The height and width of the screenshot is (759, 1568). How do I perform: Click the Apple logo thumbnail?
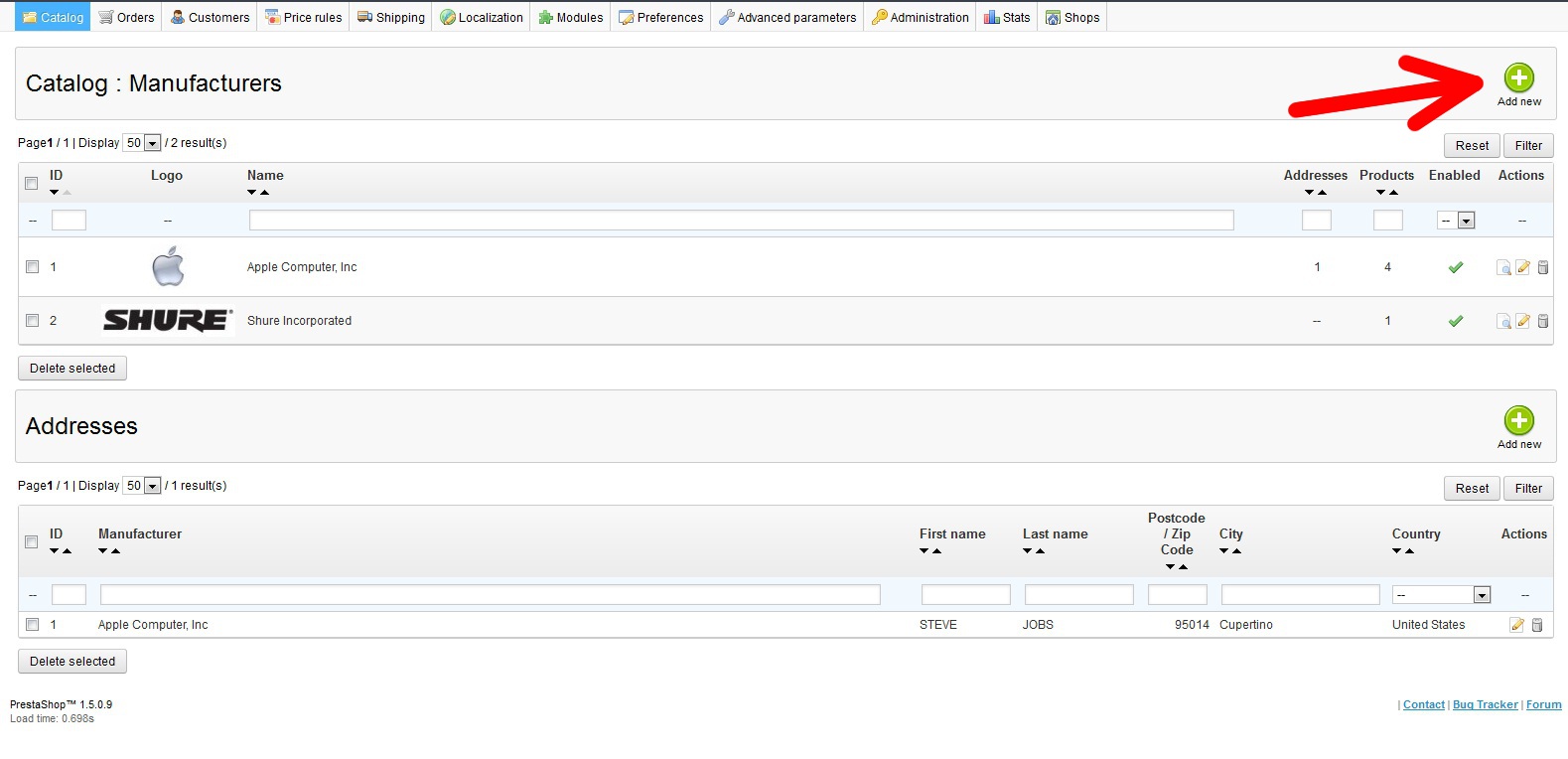[x=168, y=266]
